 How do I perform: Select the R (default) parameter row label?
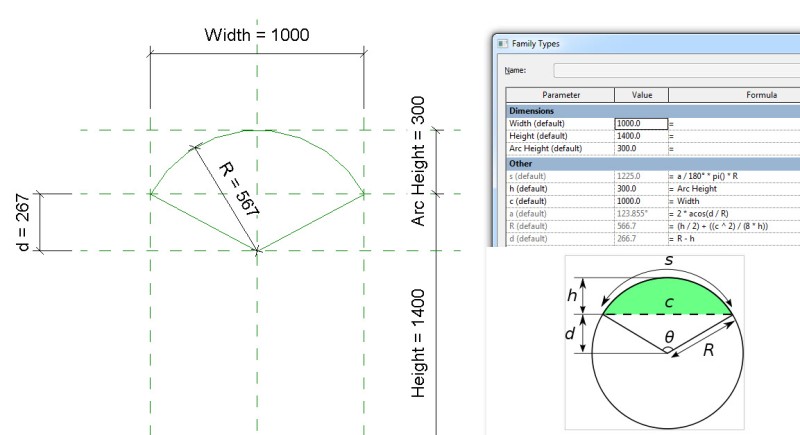[560, 227]
